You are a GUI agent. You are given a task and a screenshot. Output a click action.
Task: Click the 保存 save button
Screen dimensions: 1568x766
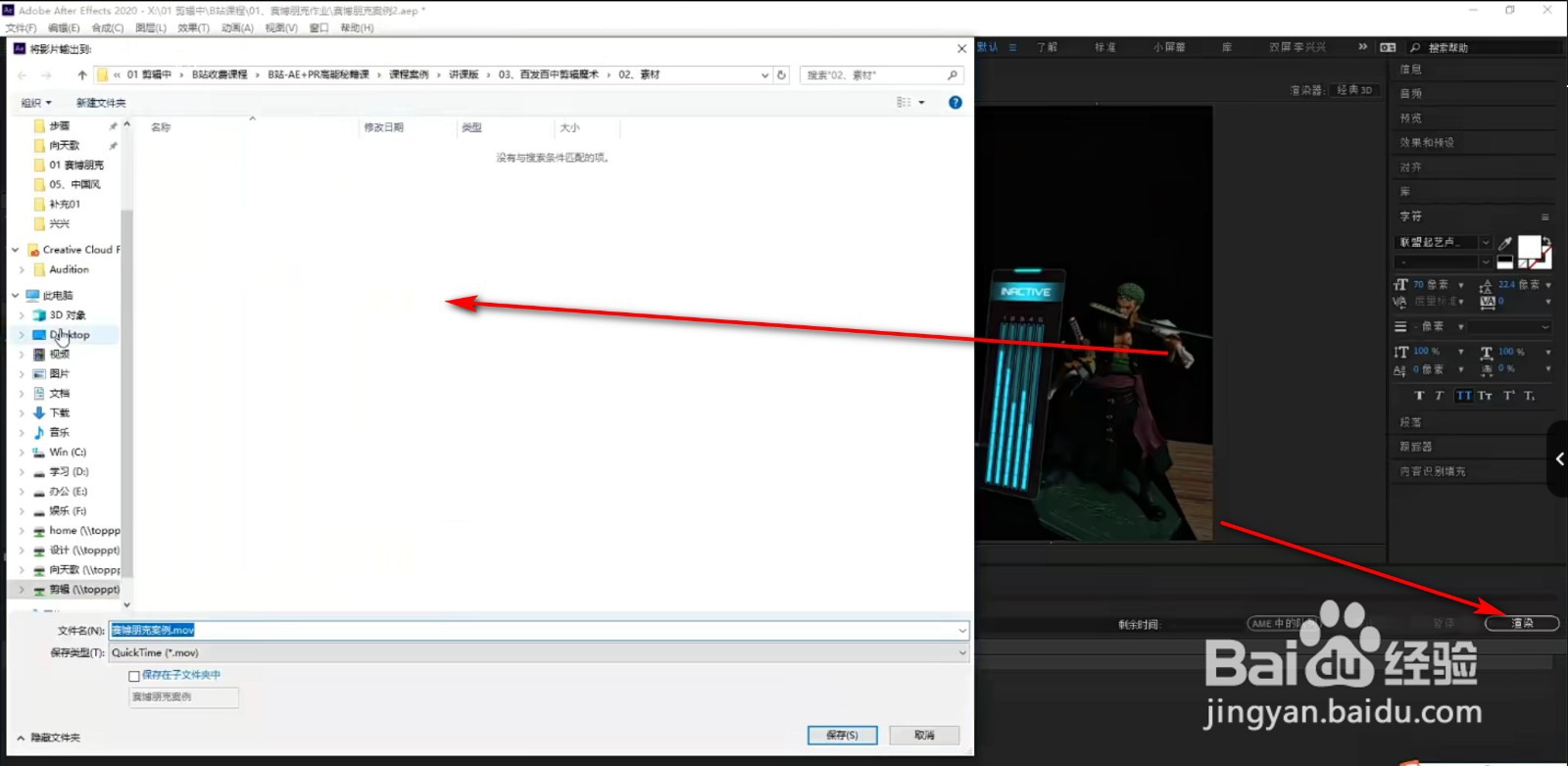click(843, 735)
